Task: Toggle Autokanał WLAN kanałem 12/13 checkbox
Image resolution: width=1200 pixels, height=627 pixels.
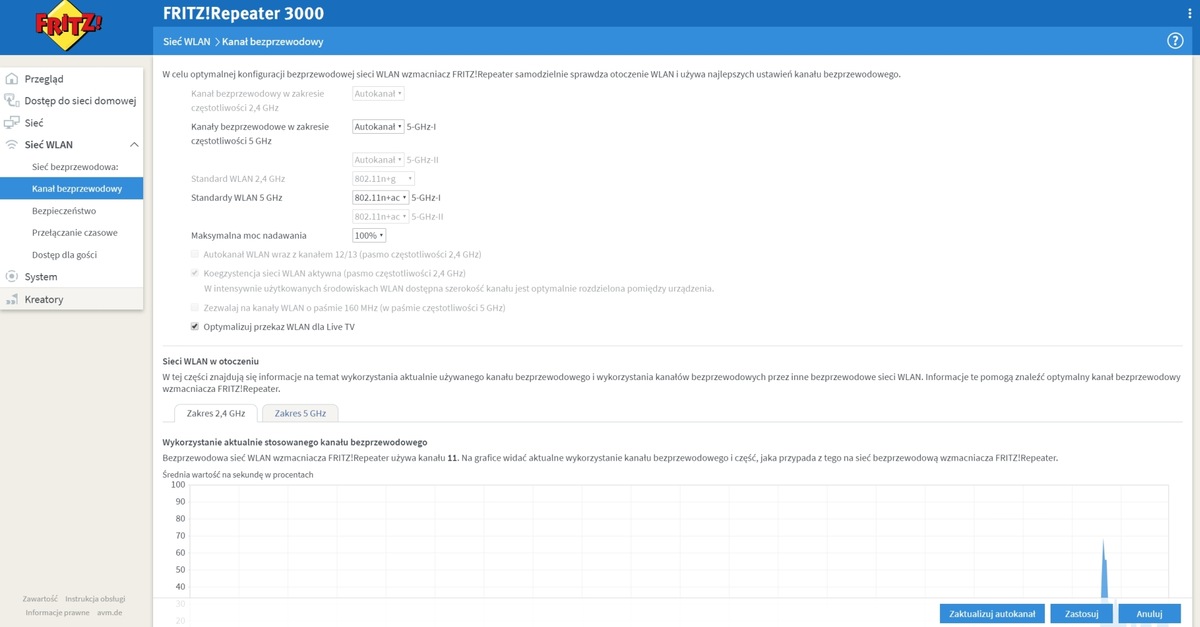Action: click(195, 255)
